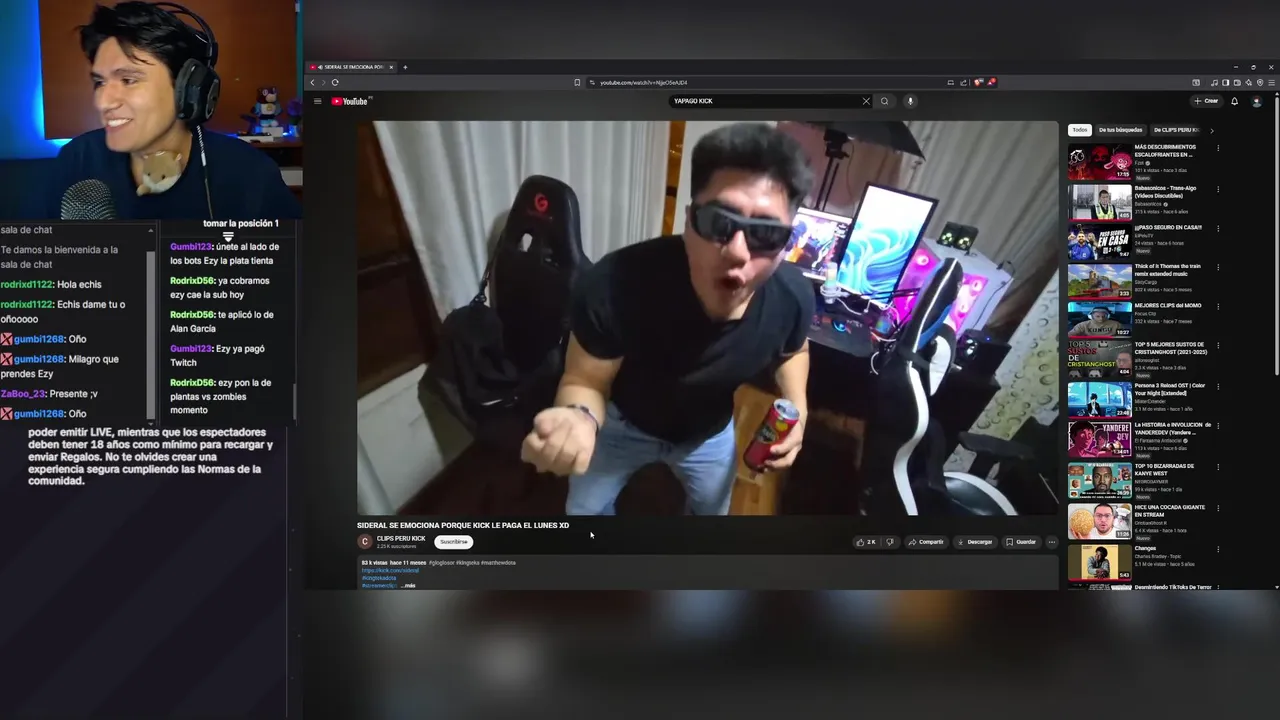Open the Changes Charles Bradley thumbnail
Viewport: 1280px width, 720px height.
pos(1099,563)
